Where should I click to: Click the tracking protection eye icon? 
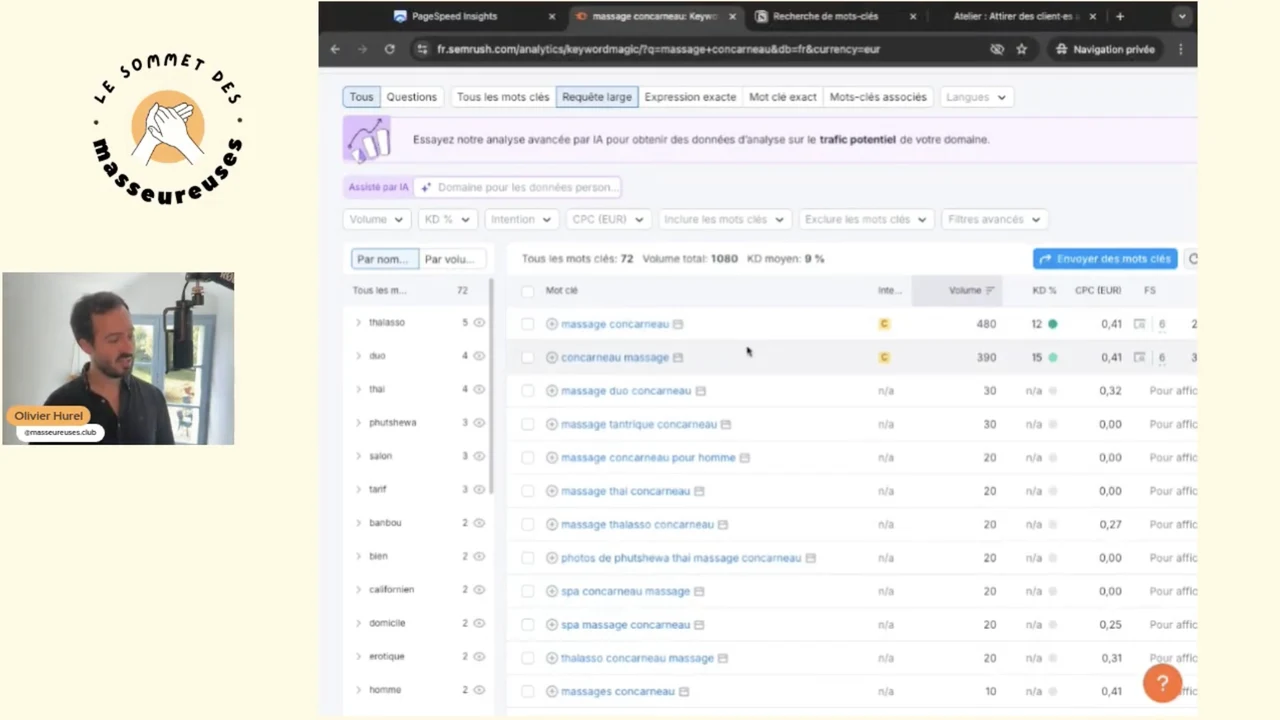click(x=996, y=49)
